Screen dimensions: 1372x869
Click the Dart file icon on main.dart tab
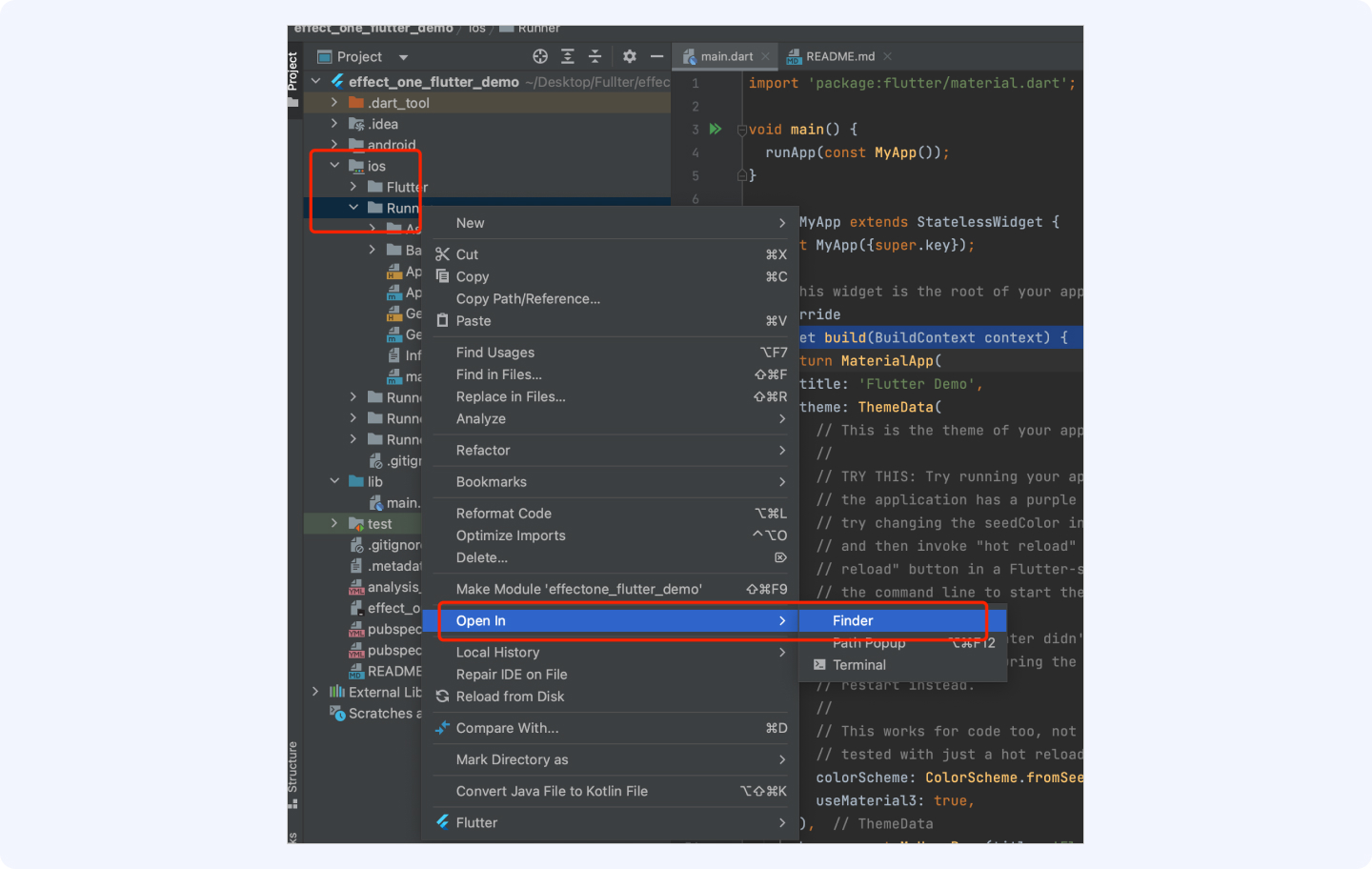coord(689,57)
